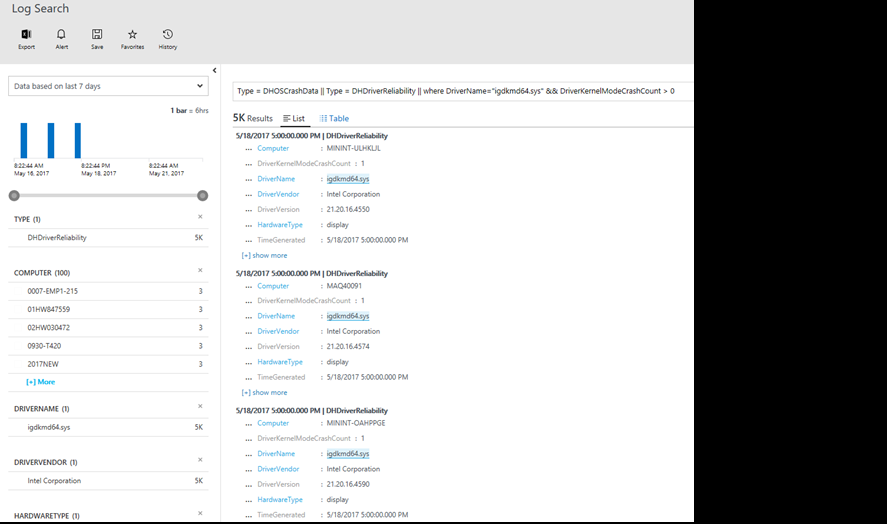Viewport: 887px width, 524px height.
Task: Expand MAQ40091 record with show more
Action: 264,392
